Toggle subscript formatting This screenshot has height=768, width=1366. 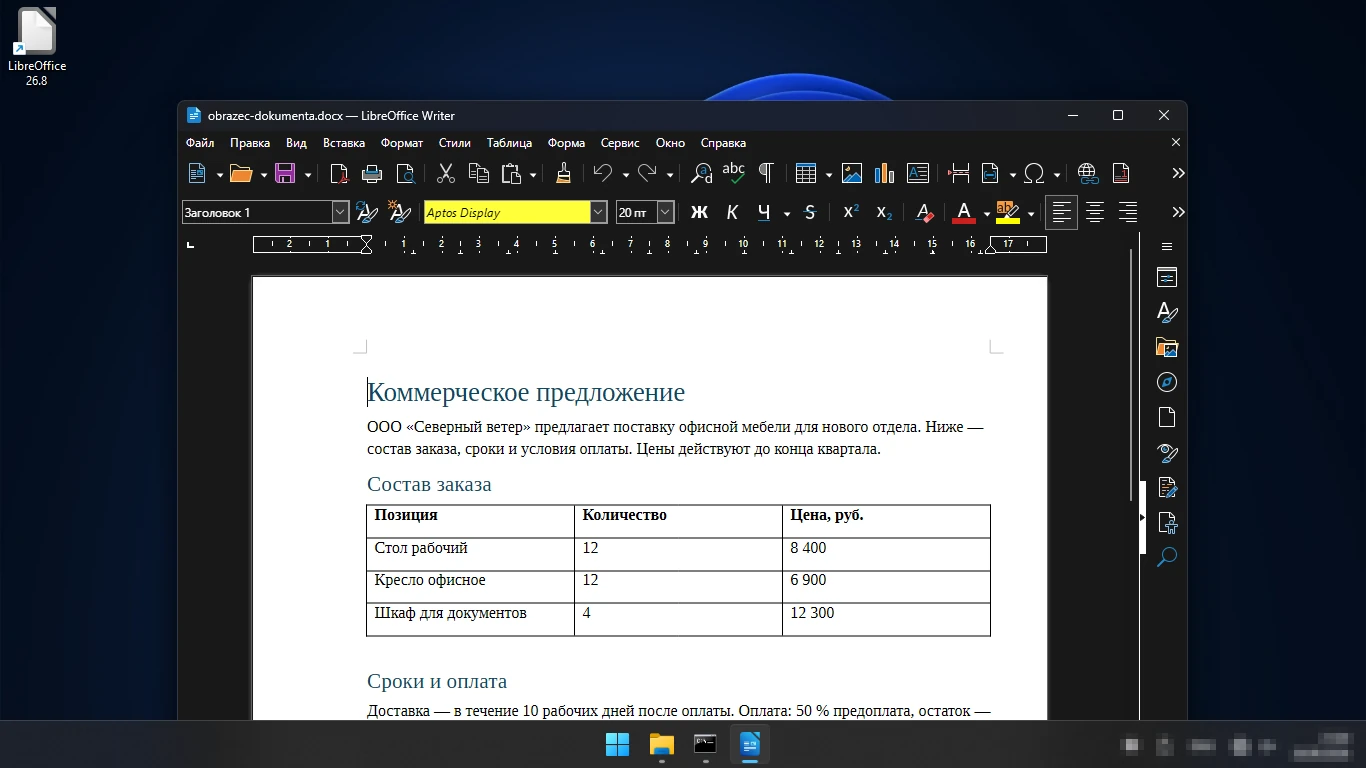click(884, 212)
